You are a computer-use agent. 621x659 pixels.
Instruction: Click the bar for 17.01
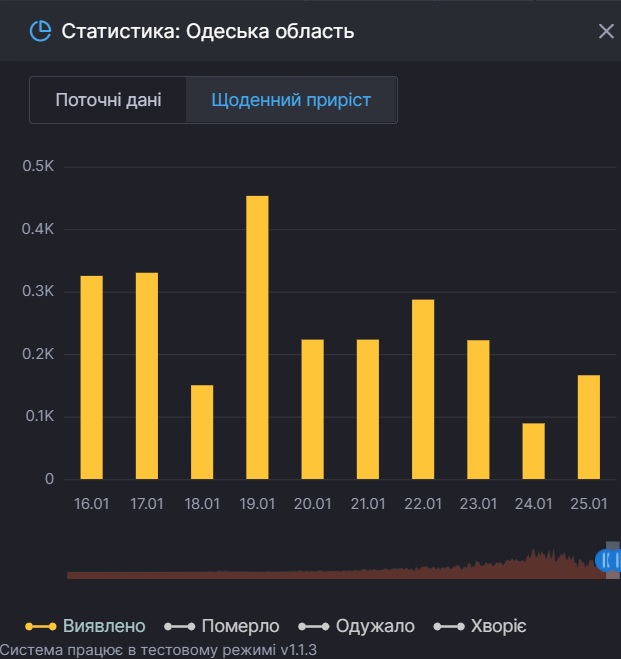tap(147, 375)
